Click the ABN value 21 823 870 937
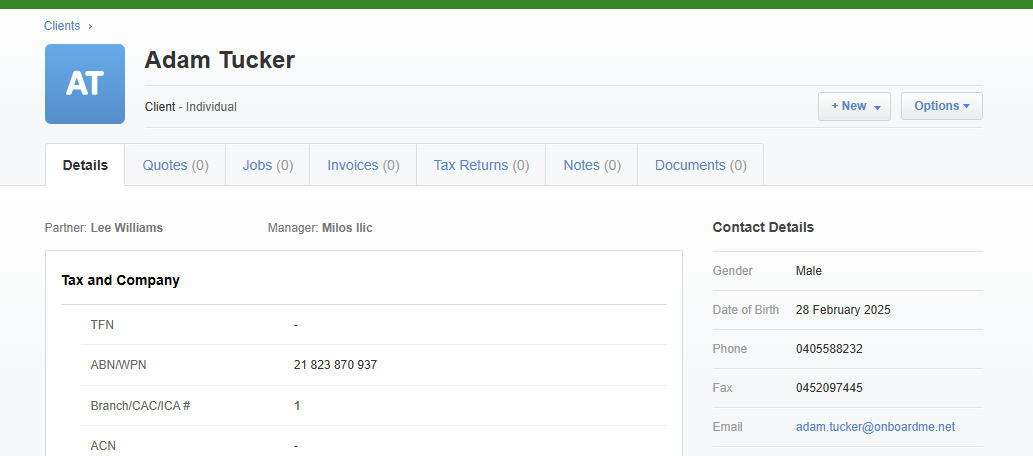 click(x=335, y=365)
